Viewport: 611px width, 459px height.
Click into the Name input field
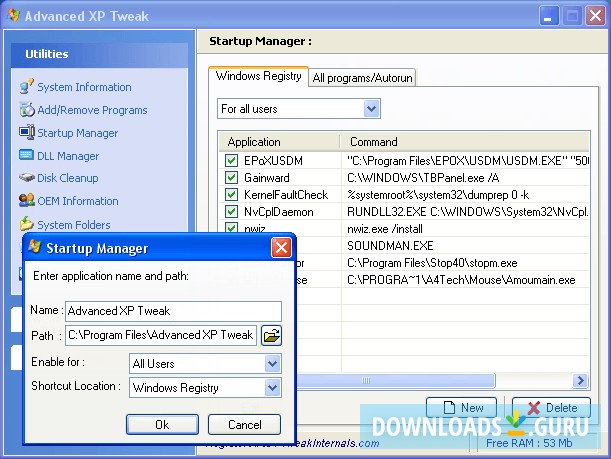click(x=173, y=311)
